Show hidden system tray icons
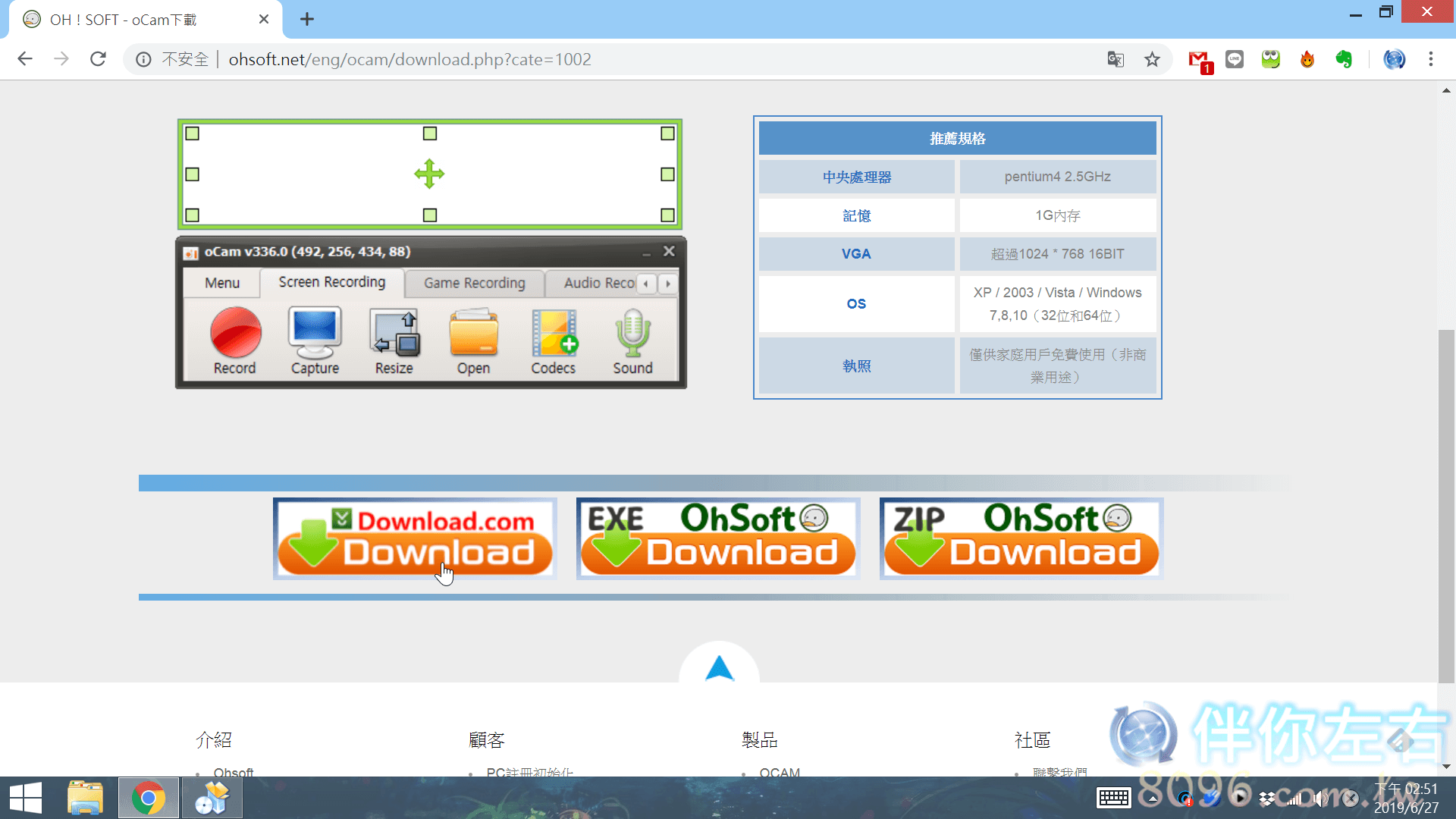This screenshot has height=819, width=1456. point(1153,798)
